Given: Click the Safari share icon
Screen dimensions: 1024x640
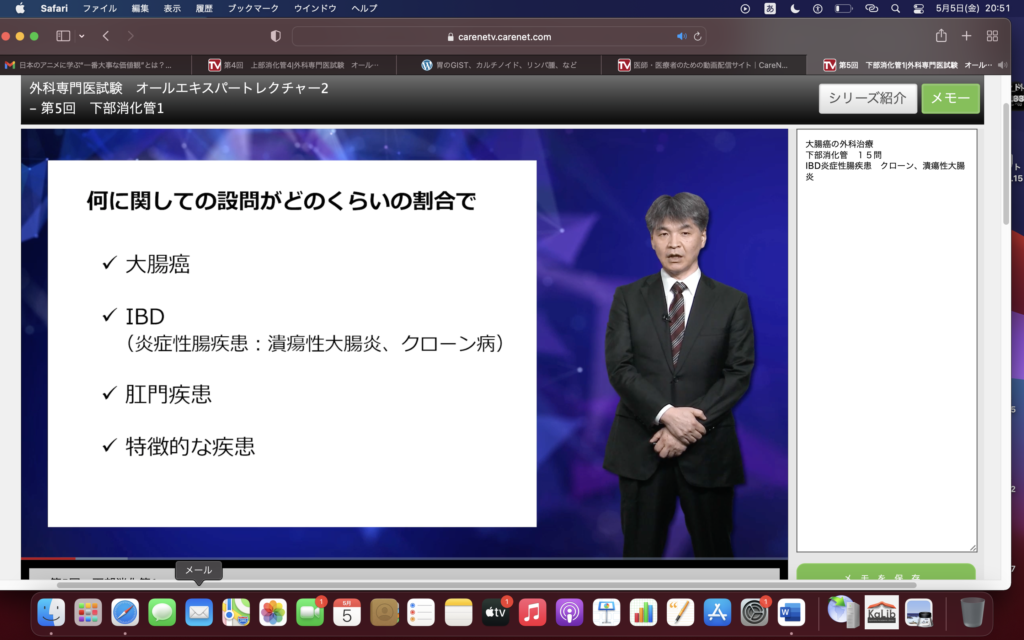Looking at the screenshot, I should [941, 36].
